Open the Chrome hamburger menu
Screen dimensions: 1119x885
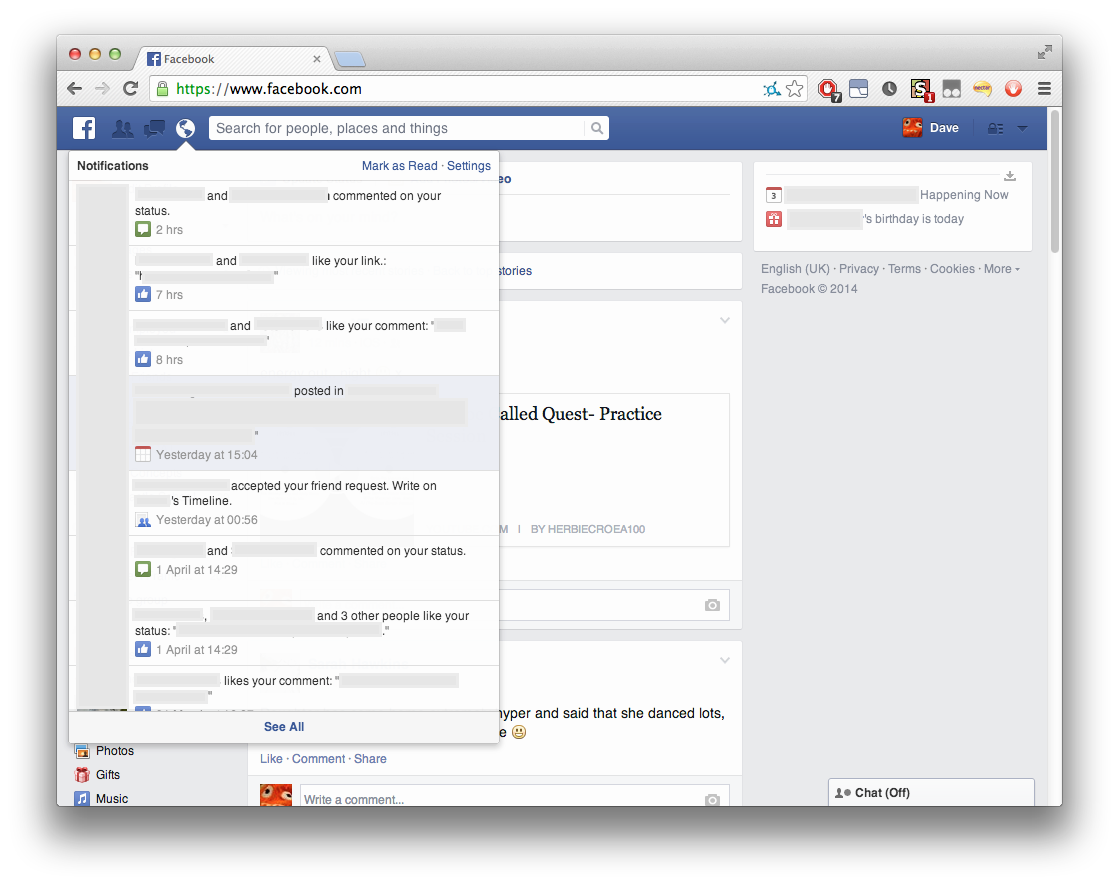1044,88
